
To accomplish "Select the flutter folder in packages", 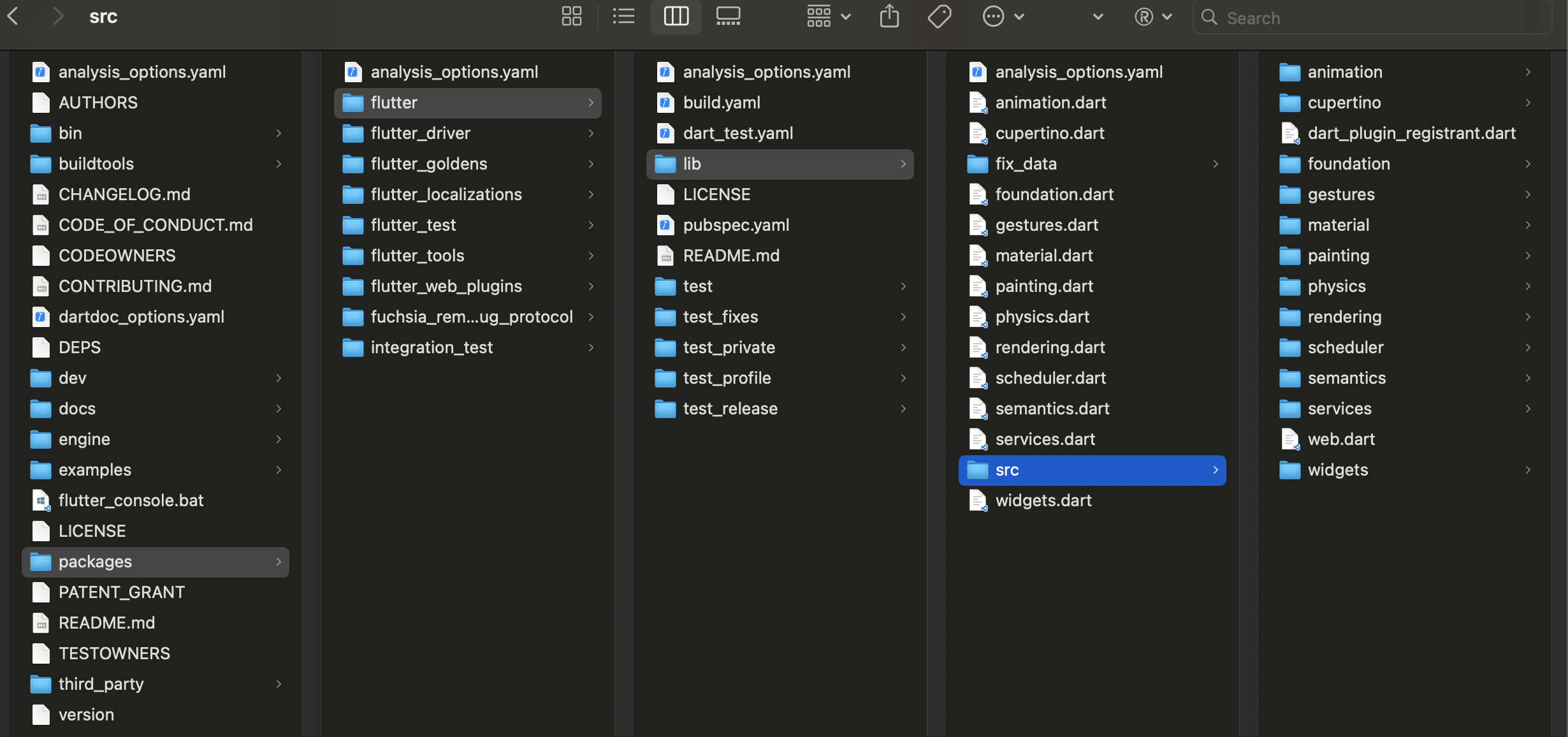I will [x=468, y=103].
